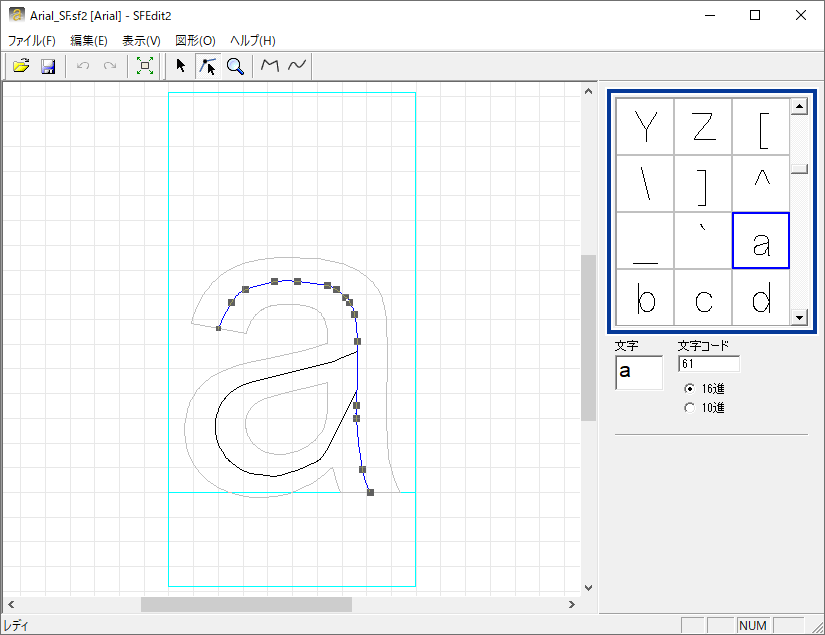Click canvas horizontal scroll right arrow

[x=572, y=604]
